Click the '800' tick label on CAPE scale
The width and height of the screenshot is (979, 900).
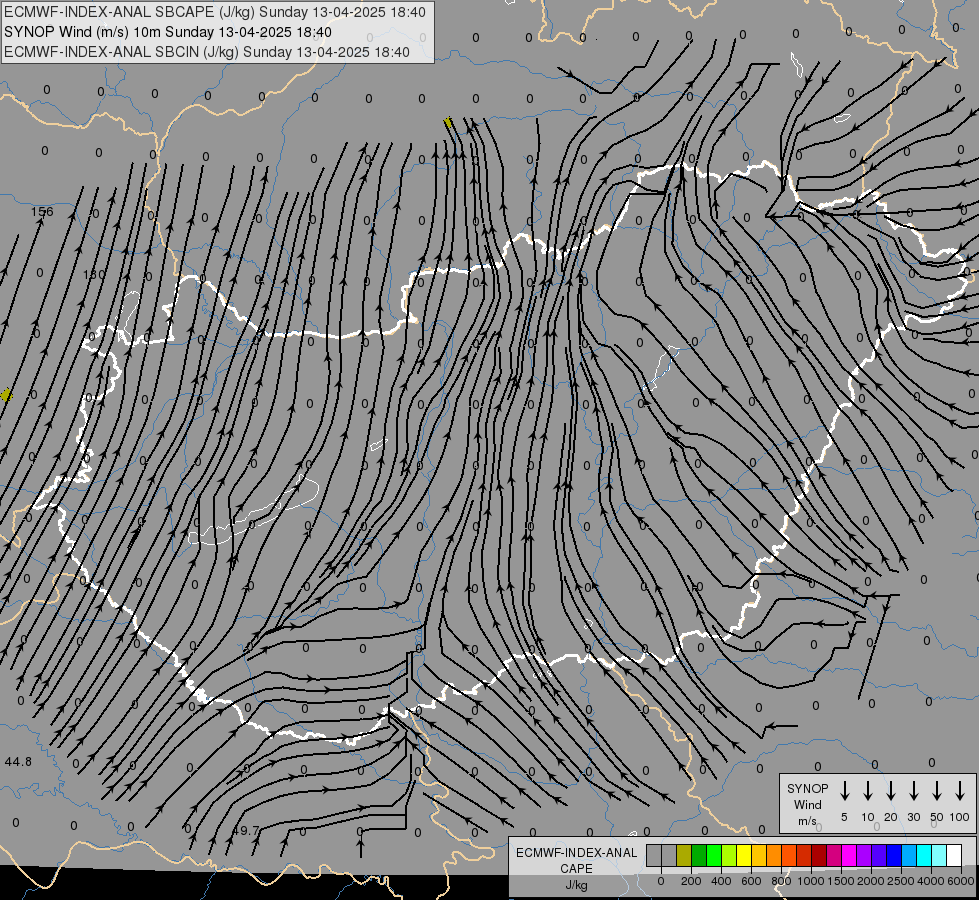tap(781, 881)
